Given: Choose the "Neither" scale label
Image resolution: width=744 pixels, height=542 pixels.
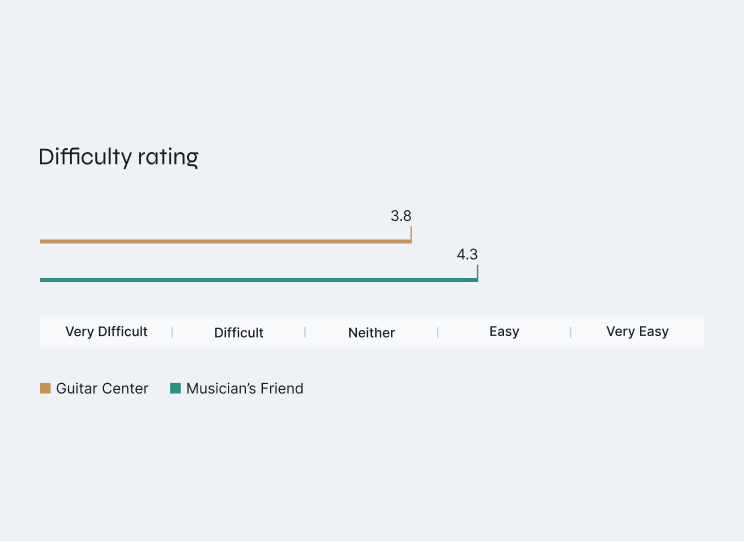Looking at the screenshot, I should click(371, 333).
